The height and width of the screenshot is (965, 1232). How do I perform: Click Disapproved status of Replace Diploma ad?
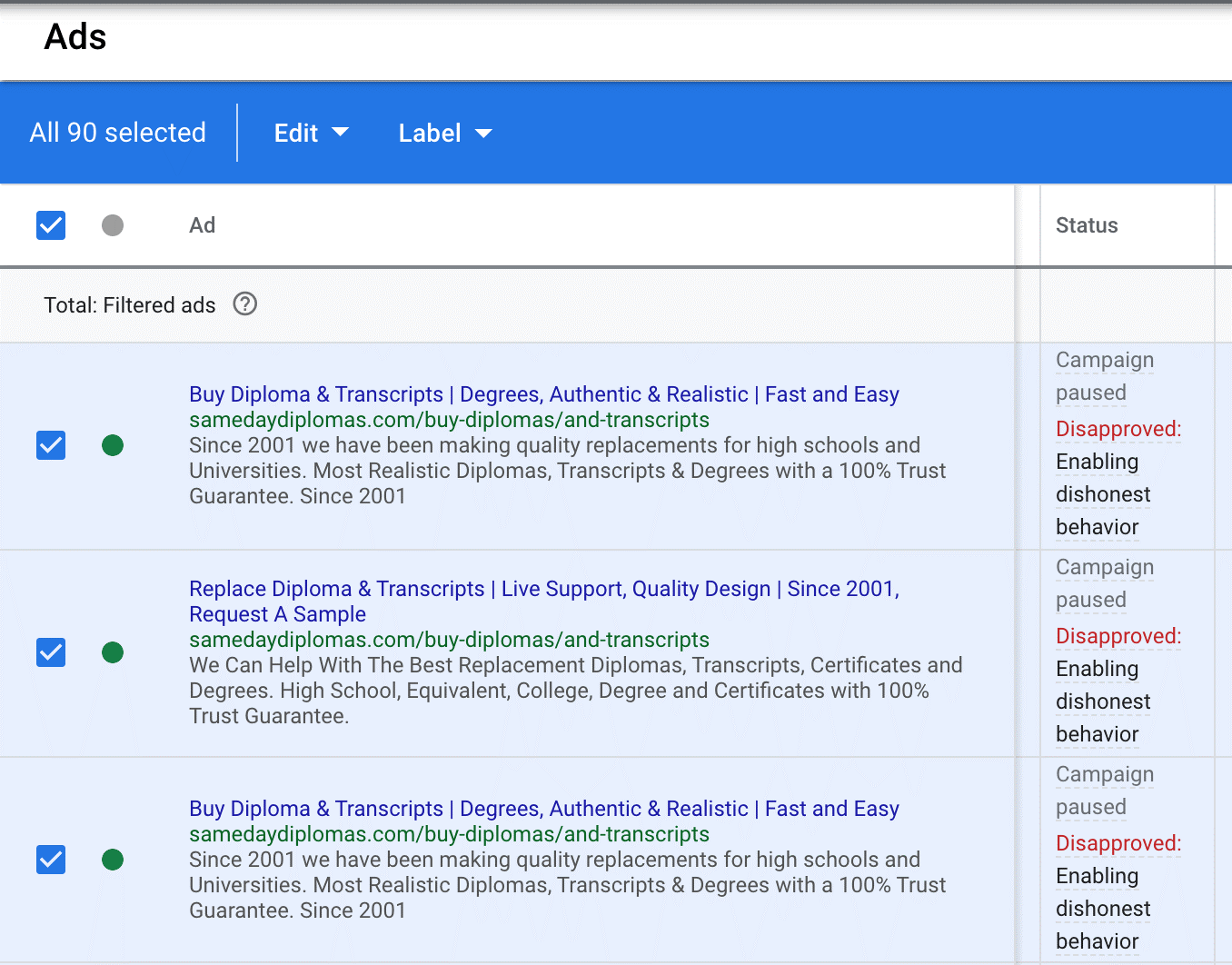point(1118,636)
